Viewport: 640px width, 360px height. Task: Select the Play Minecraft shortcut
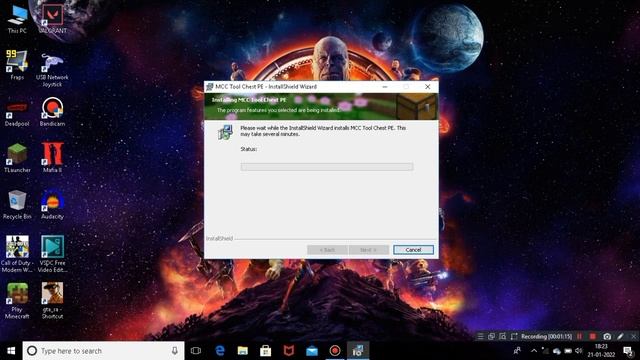(x=17, y=300)
